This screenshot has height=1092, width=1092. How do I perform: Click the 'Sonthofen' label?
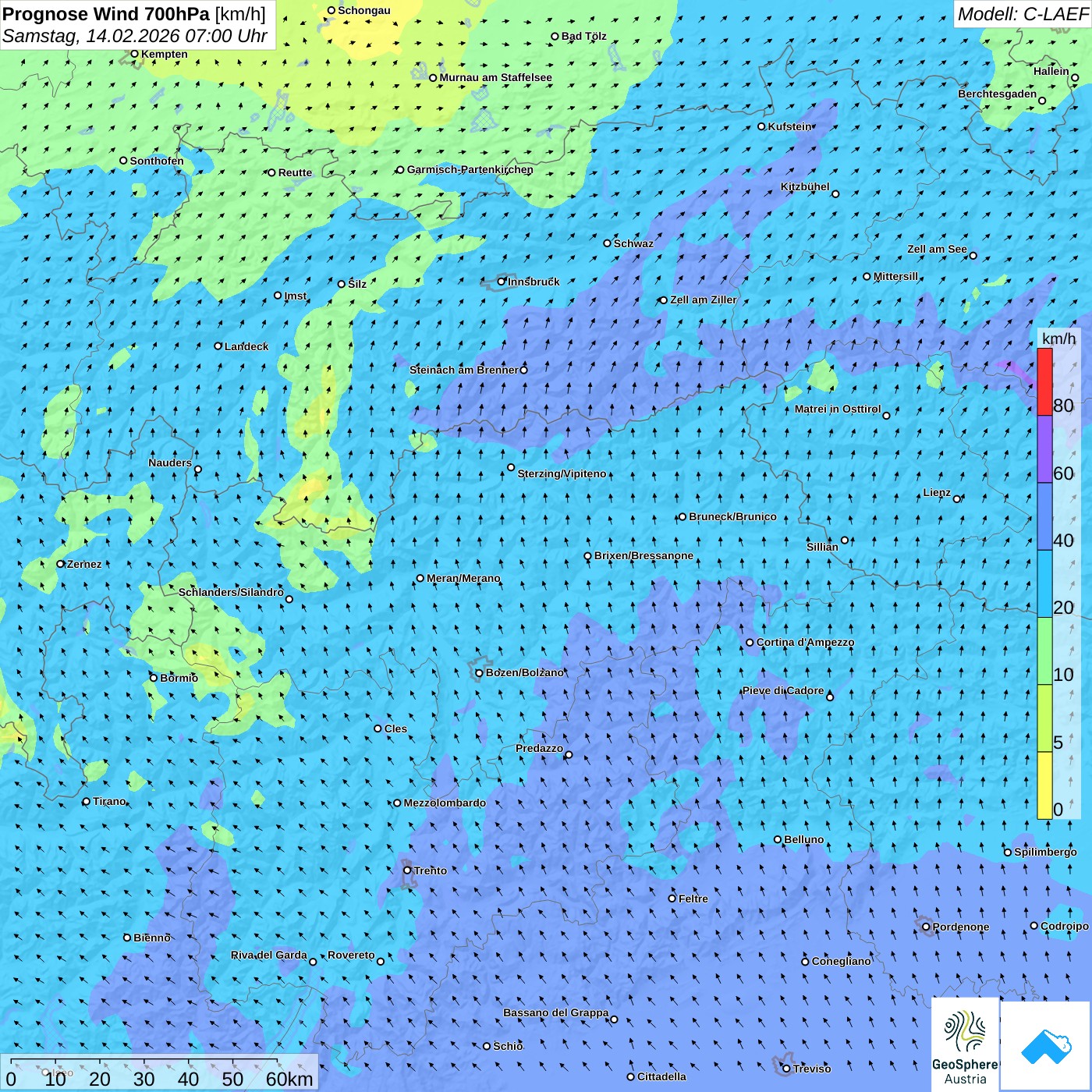[x=157, y=161]
